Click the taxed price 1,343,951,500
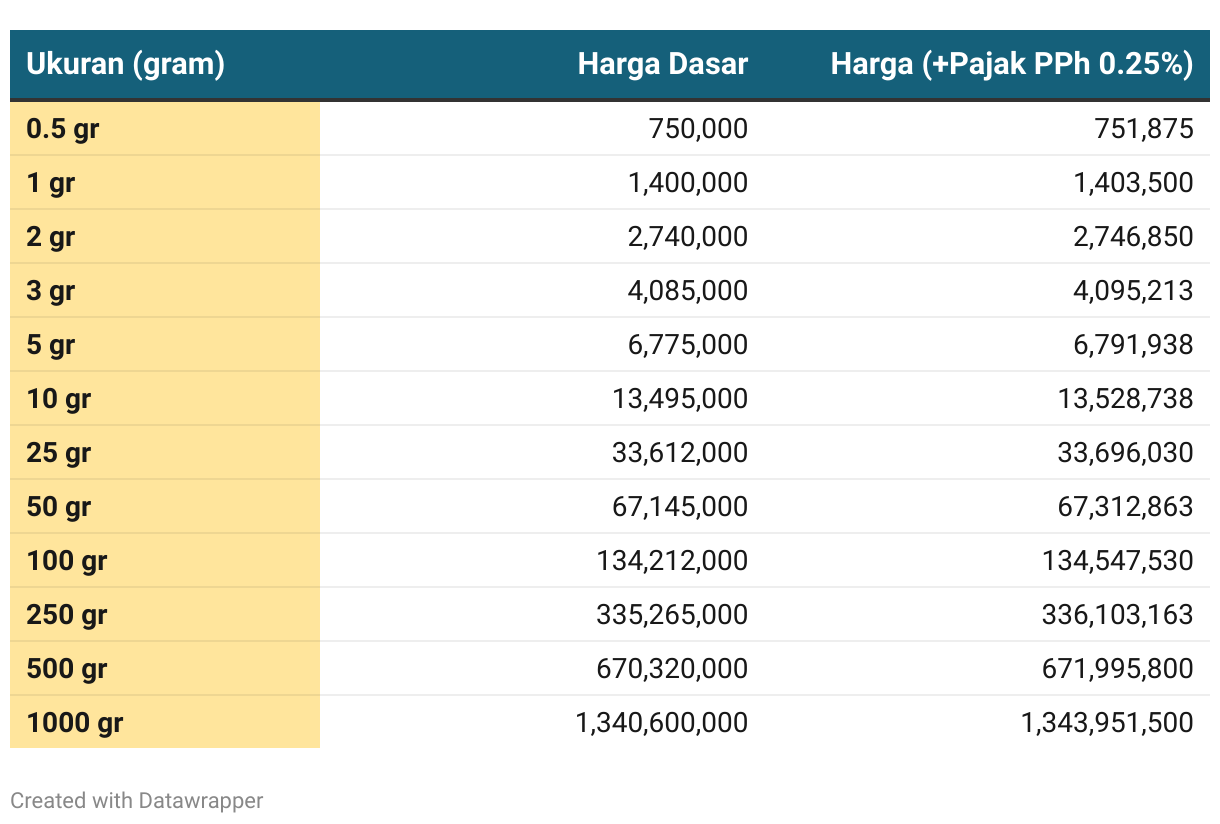Screen dimensions: 1220x824 [1106, 723]
